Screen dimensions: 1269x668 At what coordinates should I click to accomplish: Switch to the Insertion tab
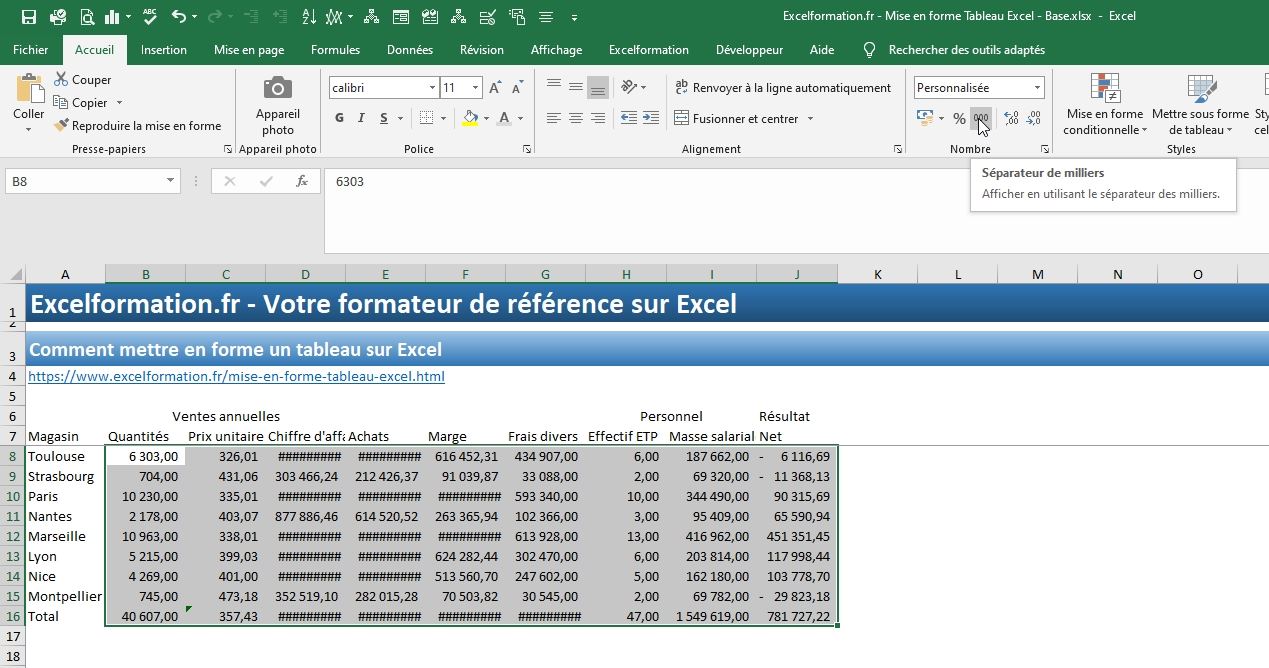163,50
